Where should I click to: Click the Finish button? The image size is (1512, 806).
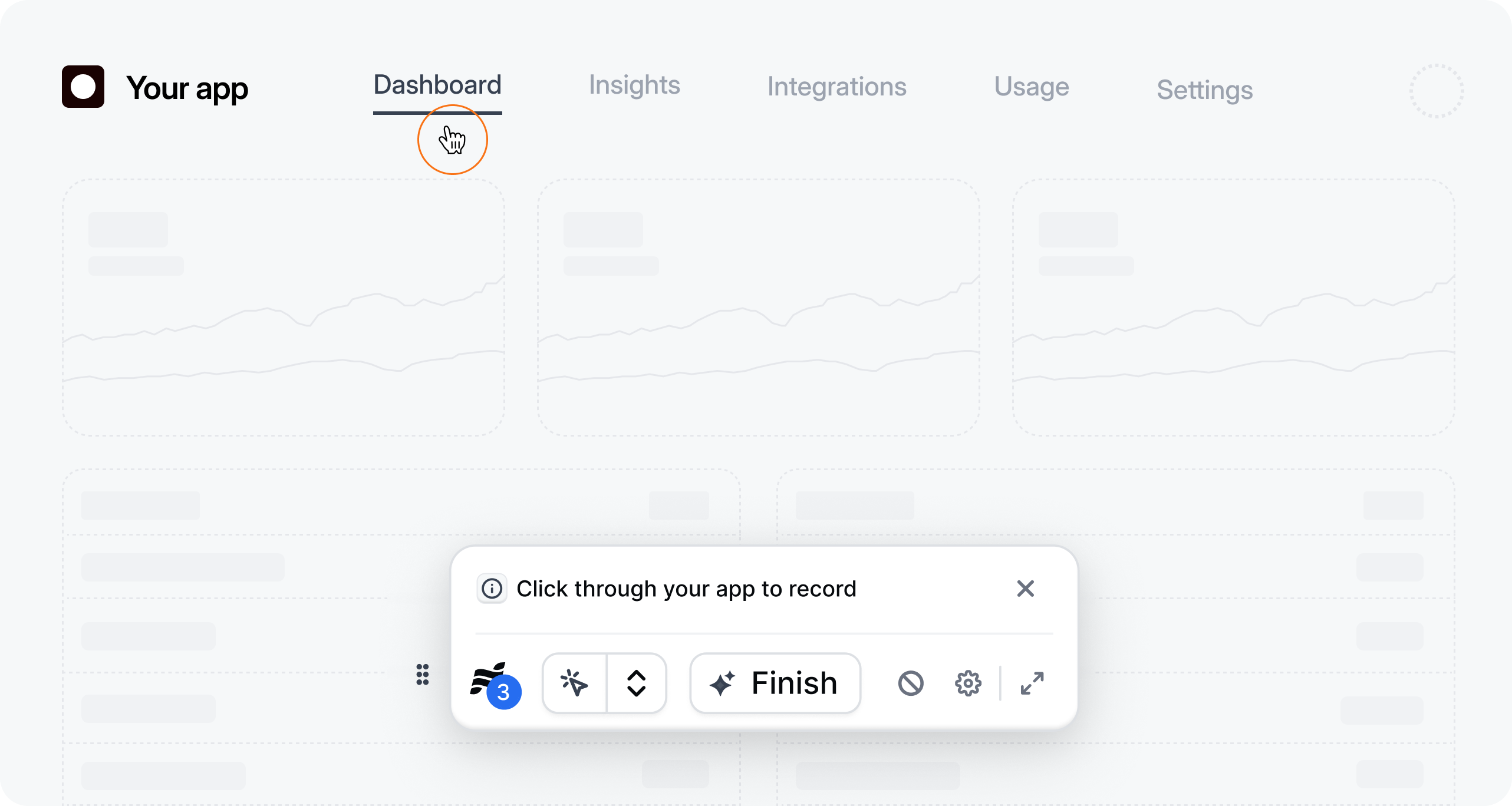[x=775, y=683]
